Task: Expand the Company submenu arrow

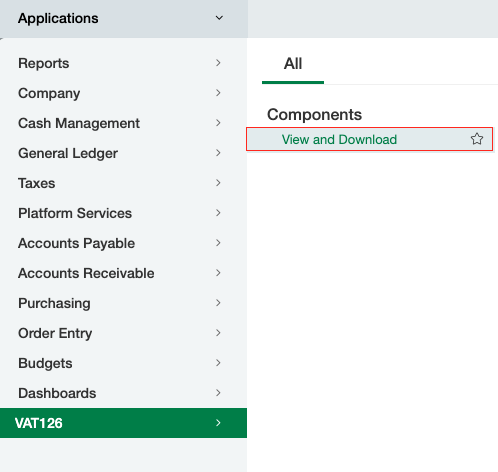Action: pos(218,93)
